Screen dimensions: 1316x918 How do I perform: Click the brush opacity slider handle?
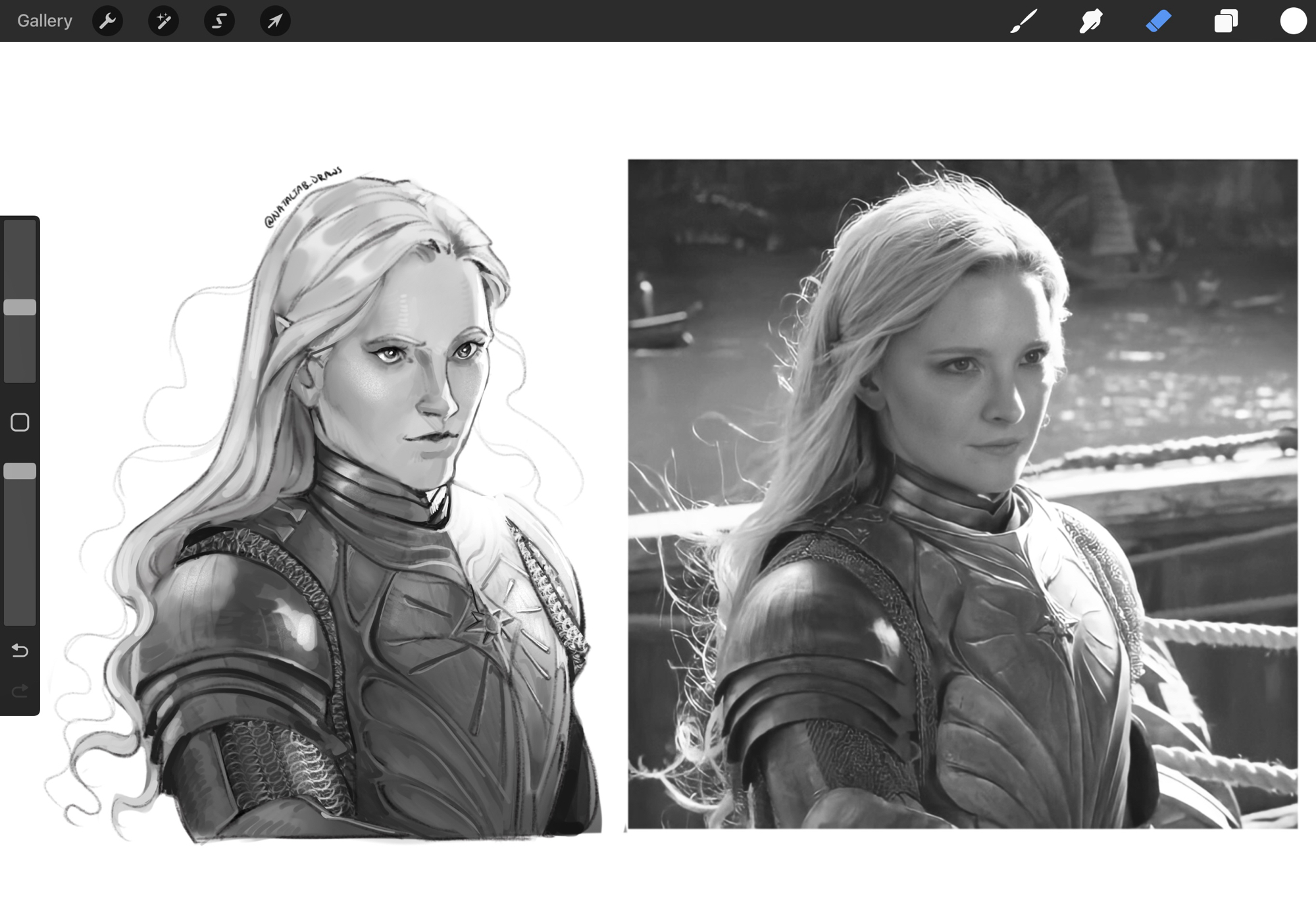point(20,471)
